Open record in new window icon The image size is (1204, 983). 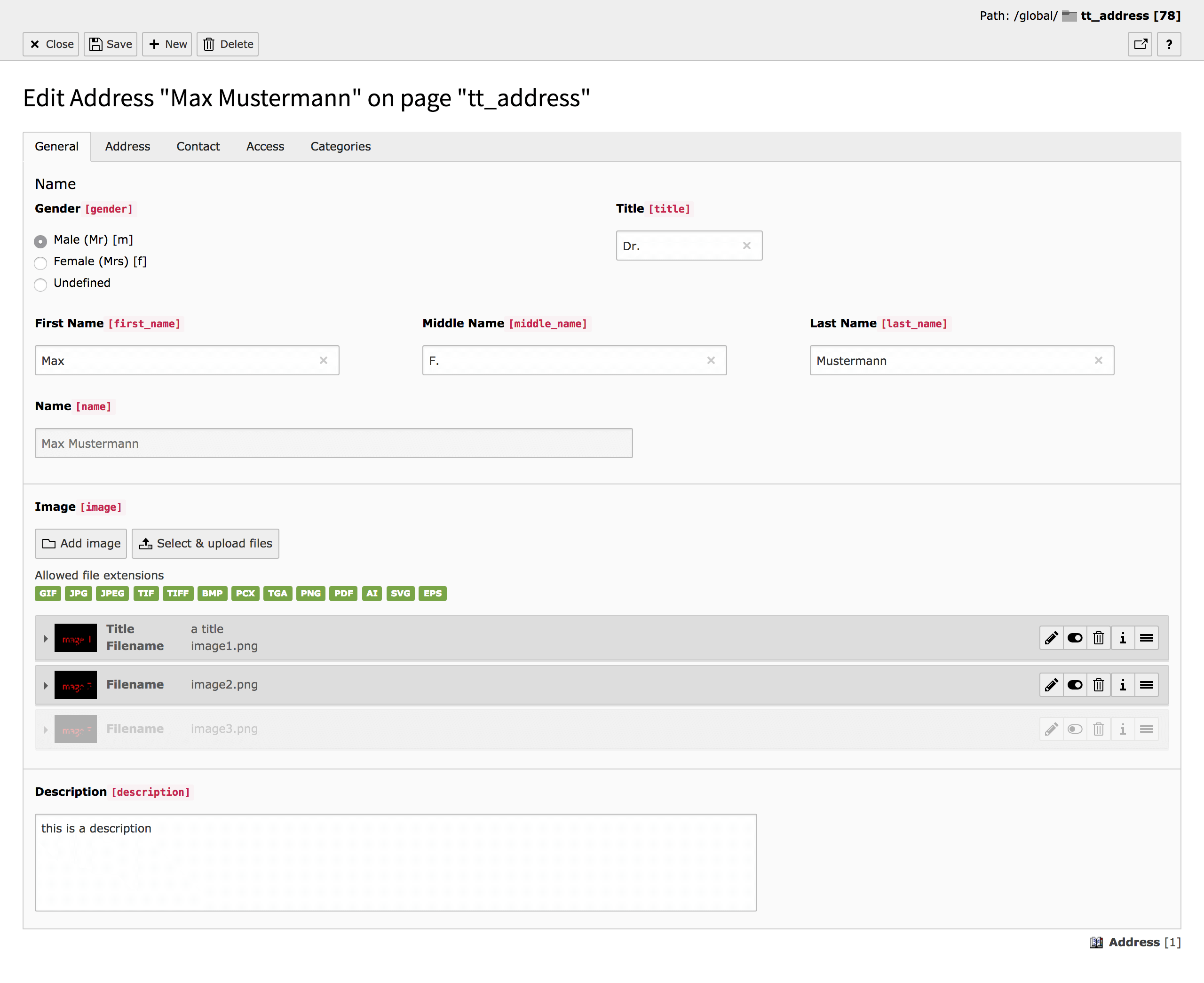(x=1140, y=44)
